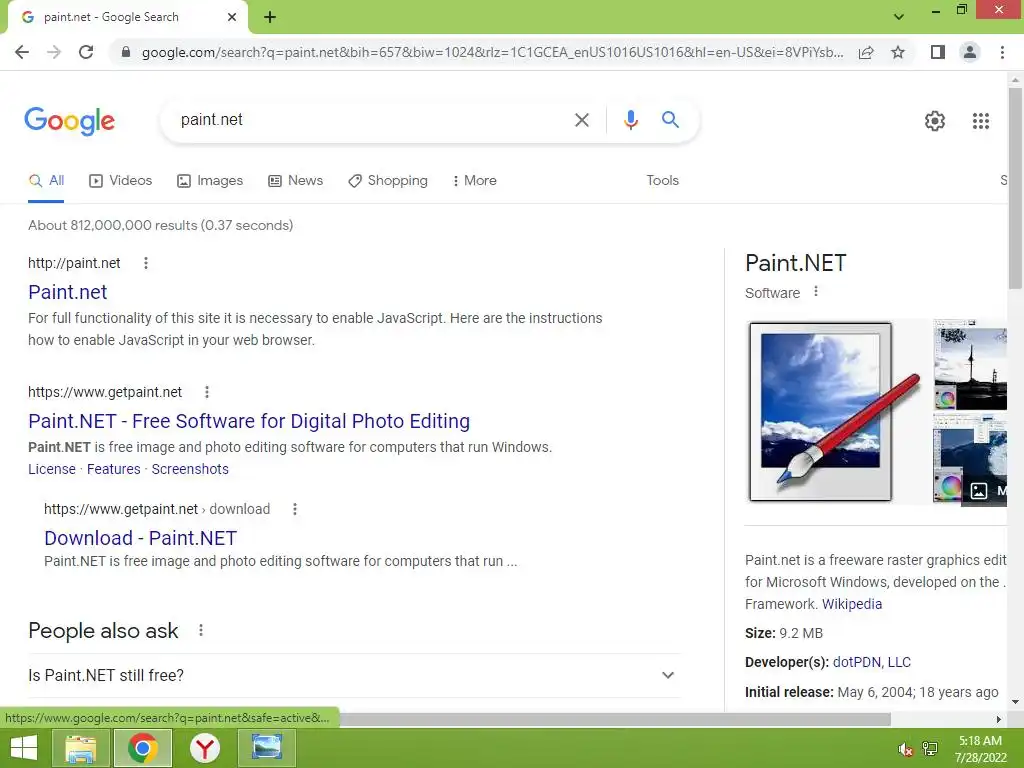1024x768 pixels.
Task: Click the horizontal scrollbar at page bottom
Action: pyautogui.click(x=614, y=719)
